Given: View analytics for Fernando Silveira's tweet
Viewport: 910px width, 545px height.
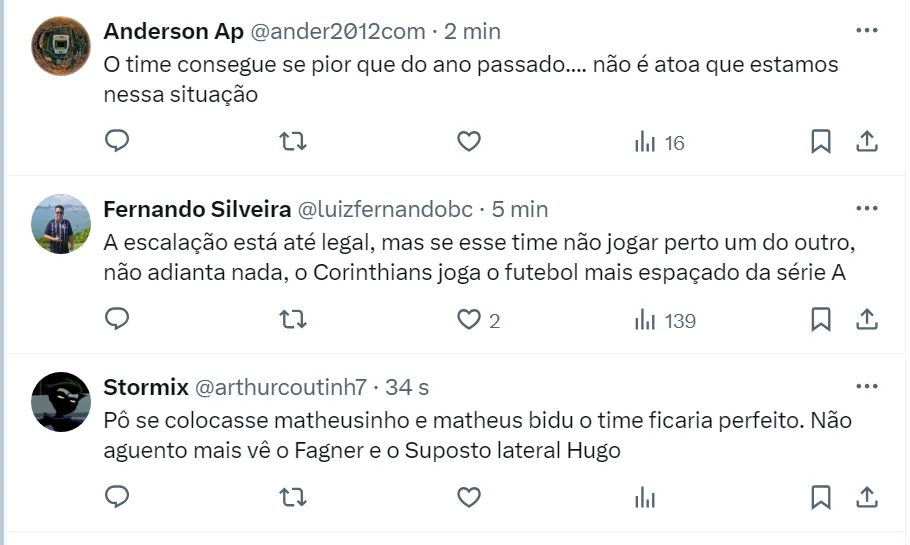Looking at the screenshot, I should (664, 320).
